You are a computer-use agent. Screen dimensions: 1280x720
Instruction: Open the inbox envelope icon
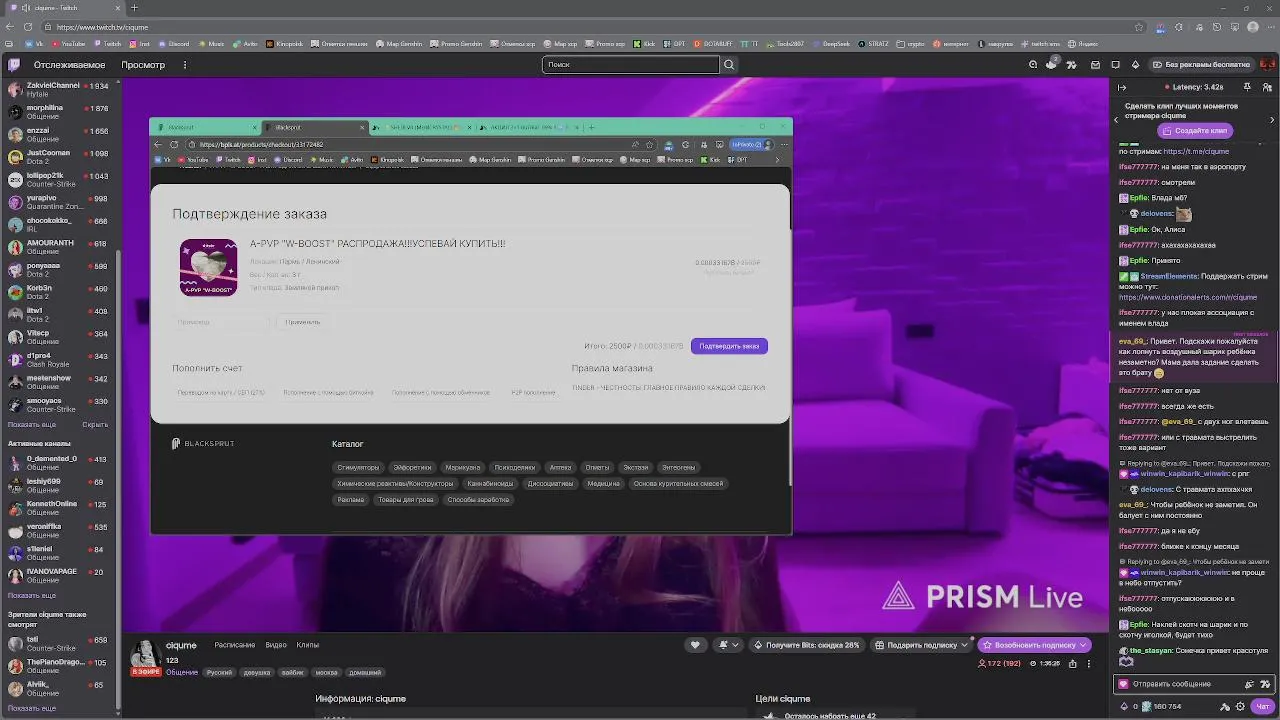tap(1095, 65)
